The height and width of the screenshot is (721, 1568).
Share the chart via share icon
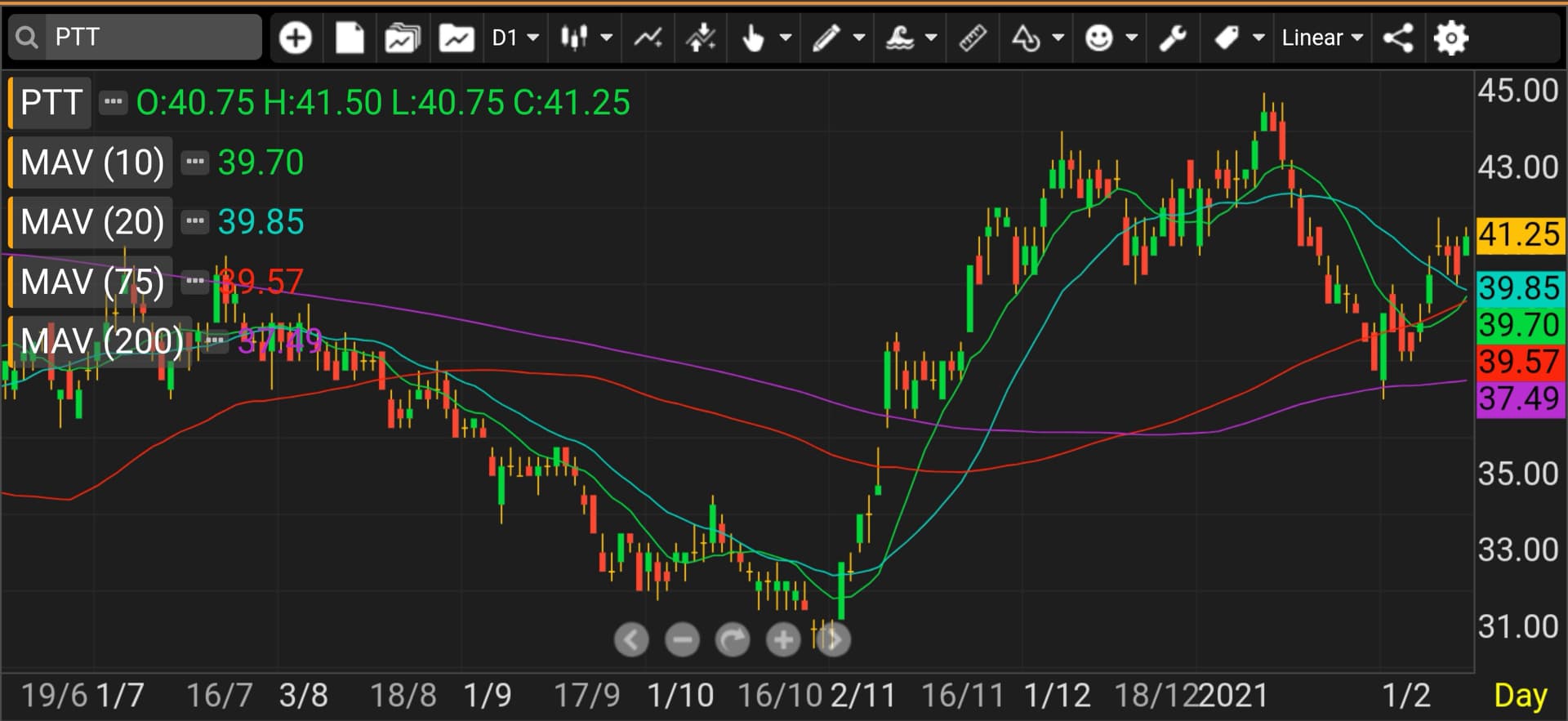click(1398, 38)
